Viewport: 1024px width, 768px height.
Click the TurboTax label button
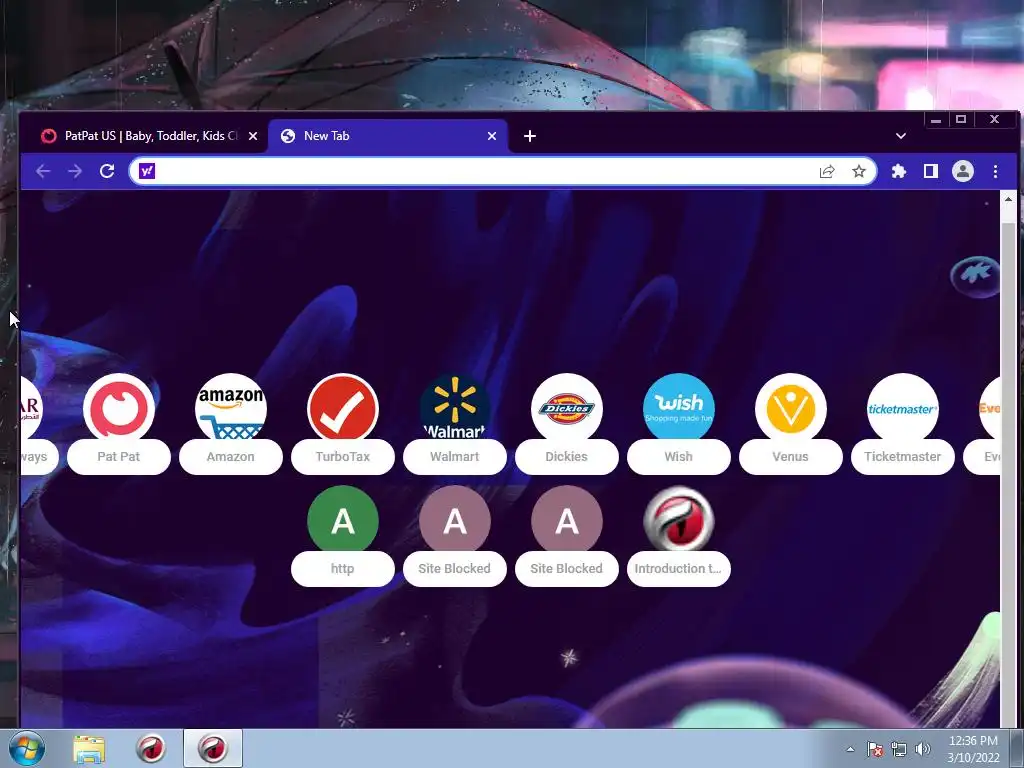point(343,456)
